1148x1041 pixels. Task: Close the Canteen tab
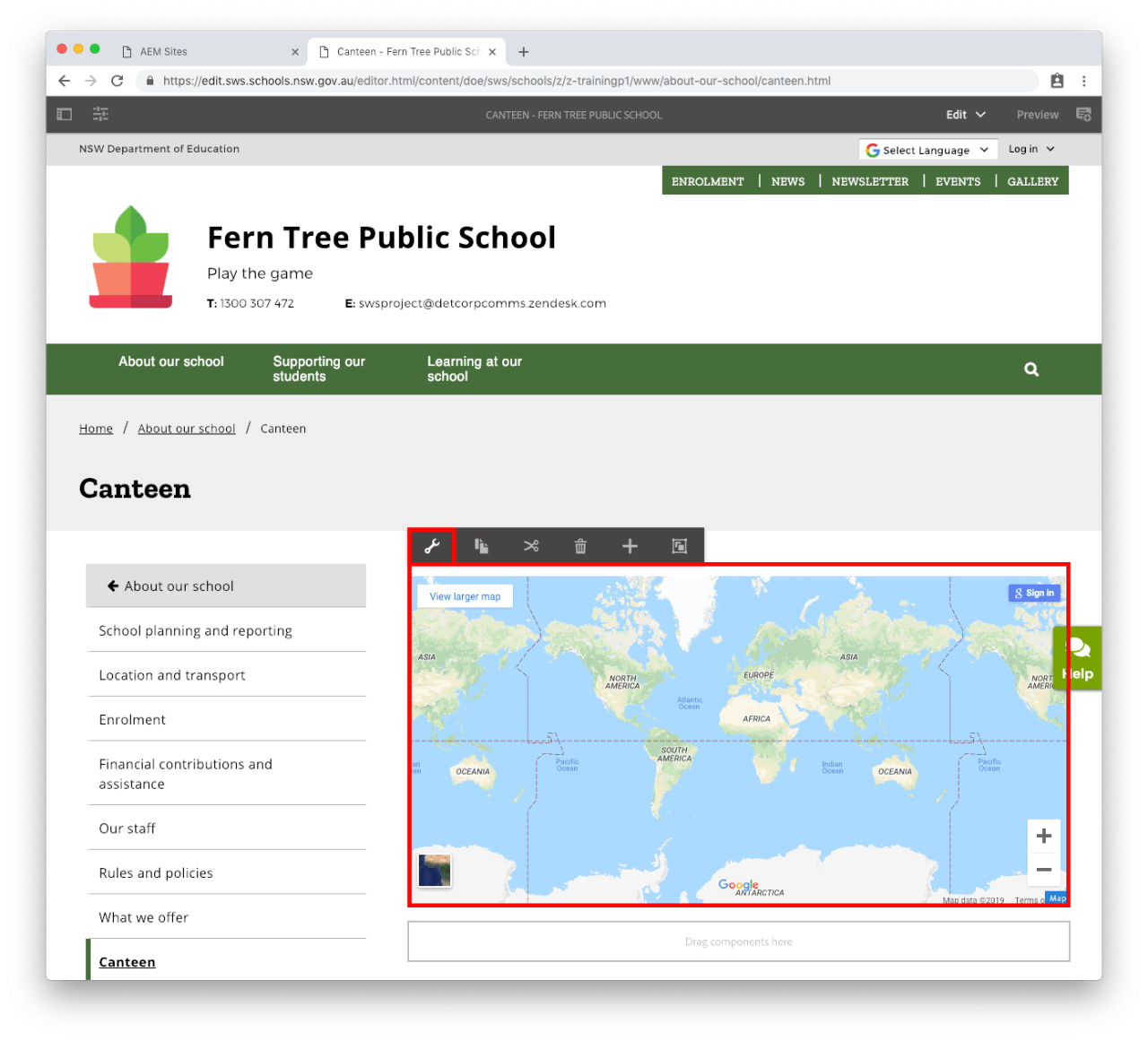pyautogui.click(x=492, y=52)
